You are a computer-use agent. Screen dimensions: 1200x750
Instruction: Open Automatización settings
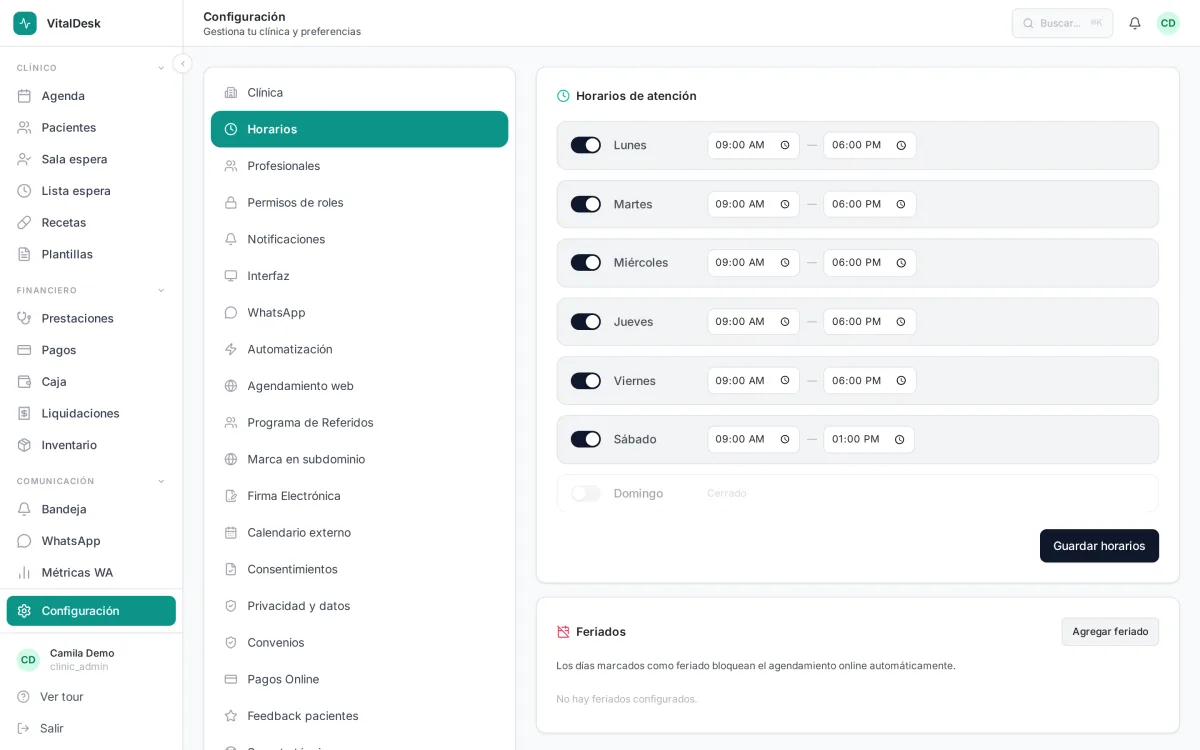pyautogui.click(x=359, y=349)
